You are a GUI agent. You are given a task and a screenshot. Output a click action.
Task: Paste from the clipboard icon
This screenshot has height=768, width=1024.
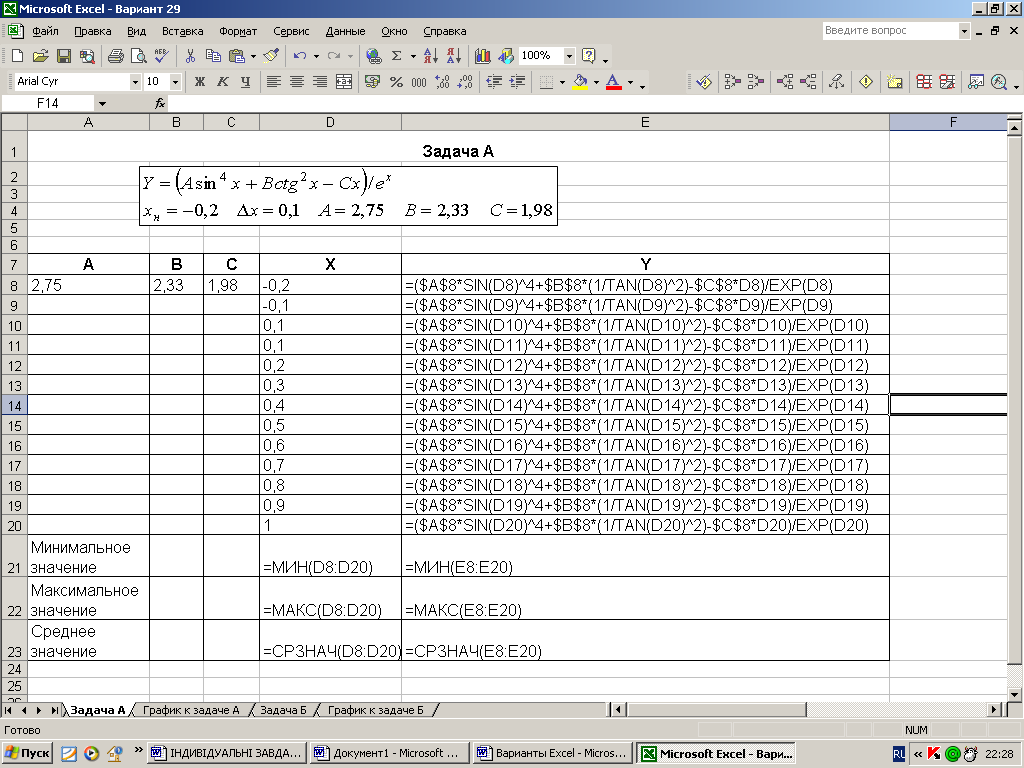(236, 56)
